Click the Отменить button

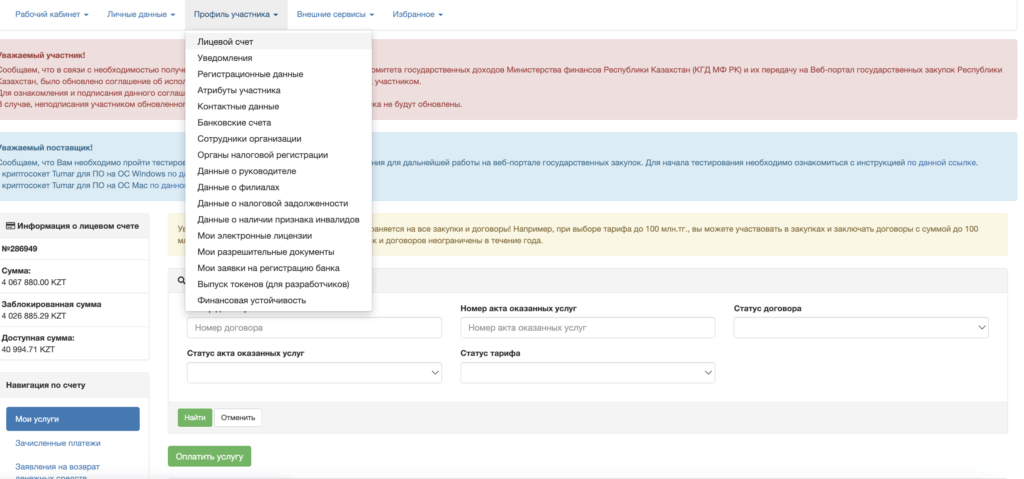point(238,417)
